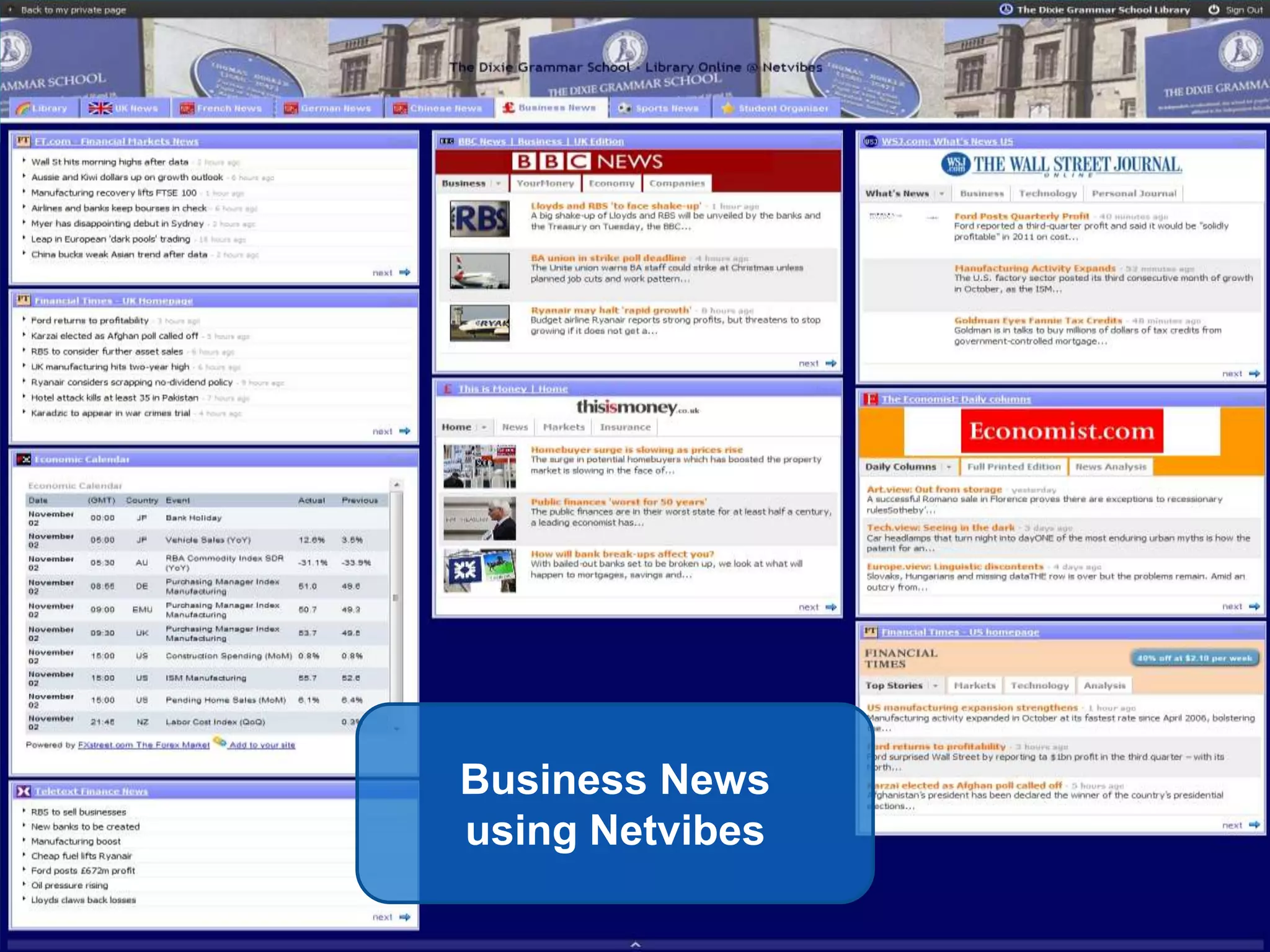Click the FT icon beside Financial Times UK Homepage

[x=23, y=301]
